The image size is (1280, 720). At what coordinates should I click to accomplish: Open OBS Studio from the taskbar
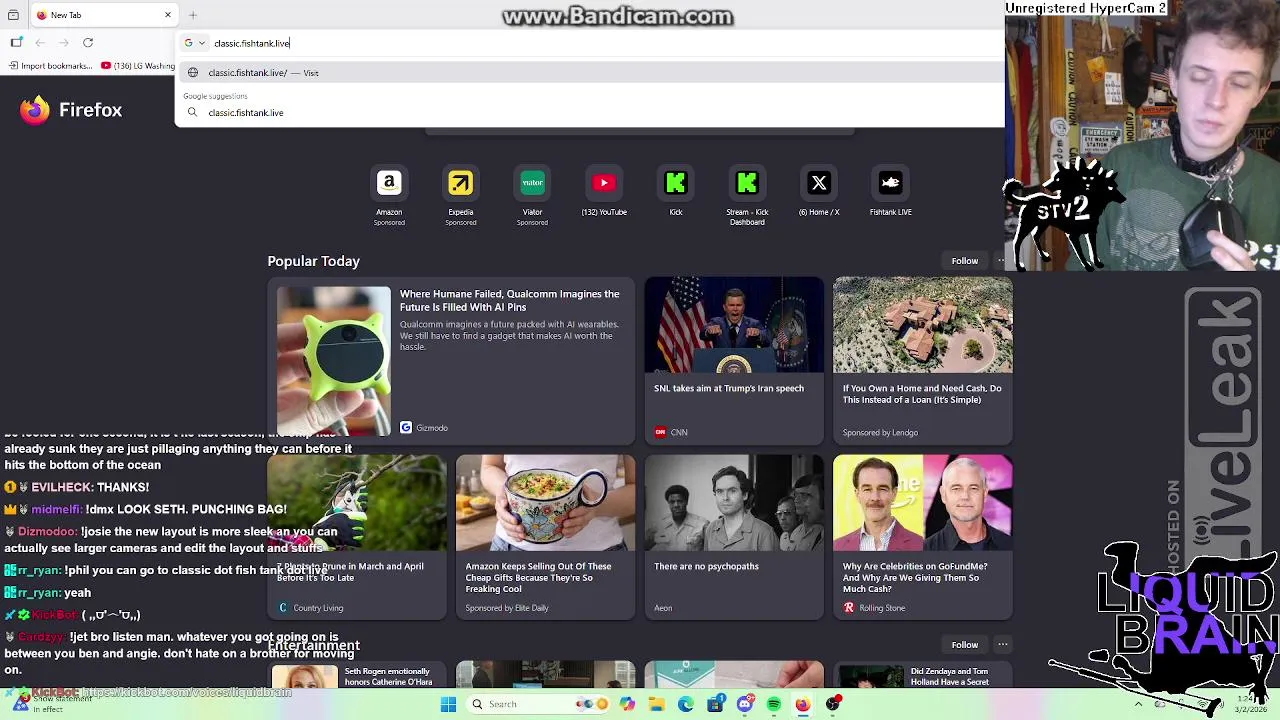coord(833,704)
